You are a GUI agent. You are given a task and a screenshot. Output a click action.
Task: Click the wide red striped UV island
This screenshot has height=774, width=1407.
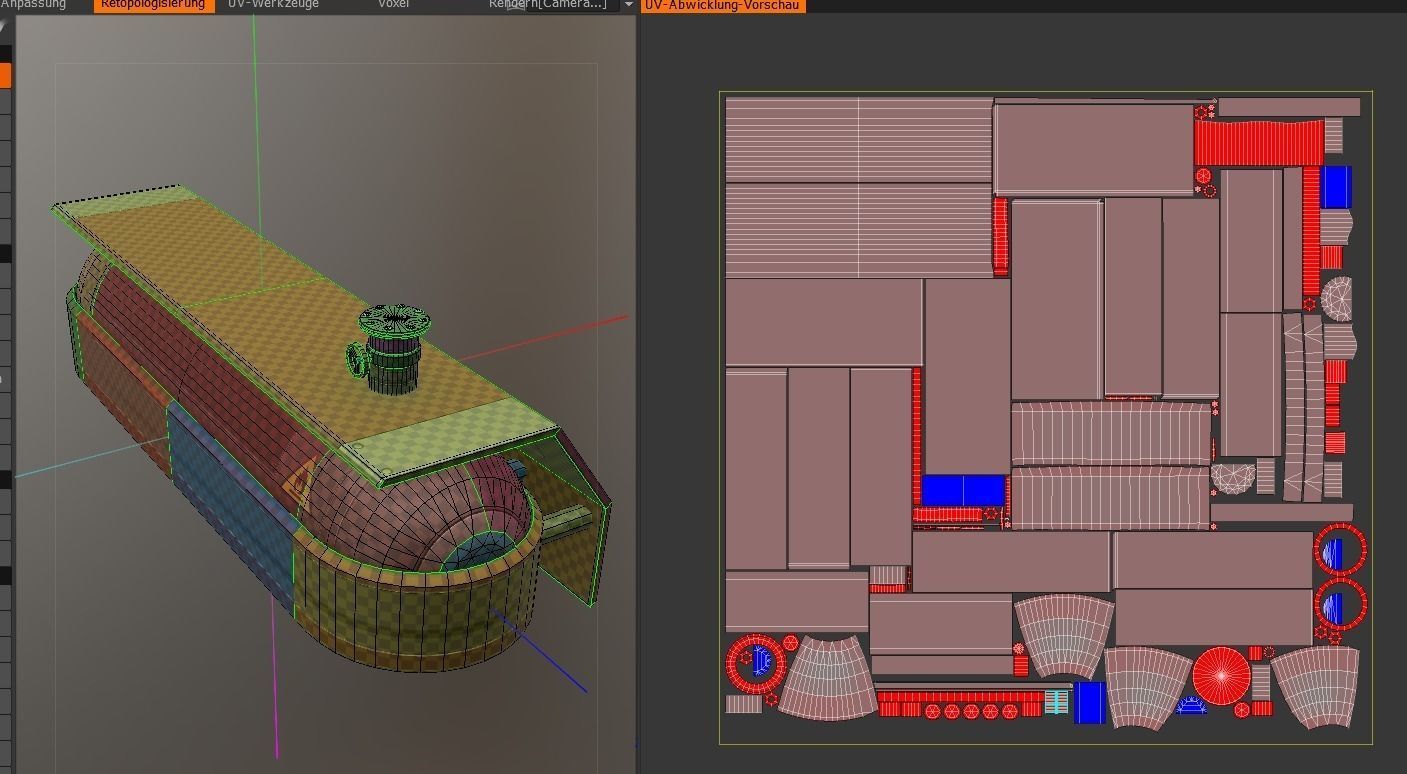[1259, 143]
